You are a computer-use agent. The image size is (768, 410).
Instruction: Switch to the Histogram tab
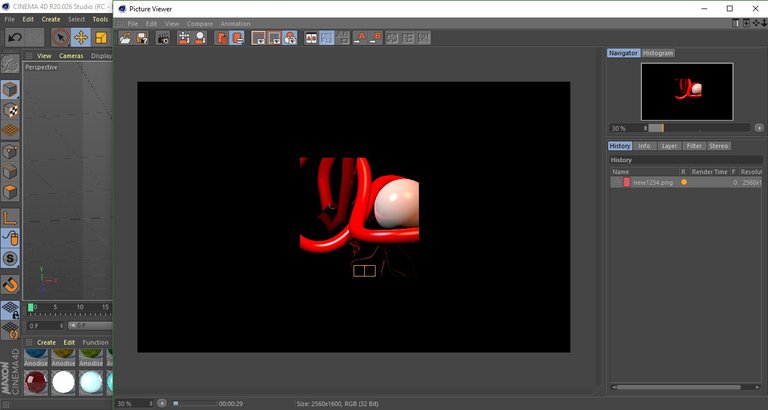pyautogui.click(x=658, y=53)
